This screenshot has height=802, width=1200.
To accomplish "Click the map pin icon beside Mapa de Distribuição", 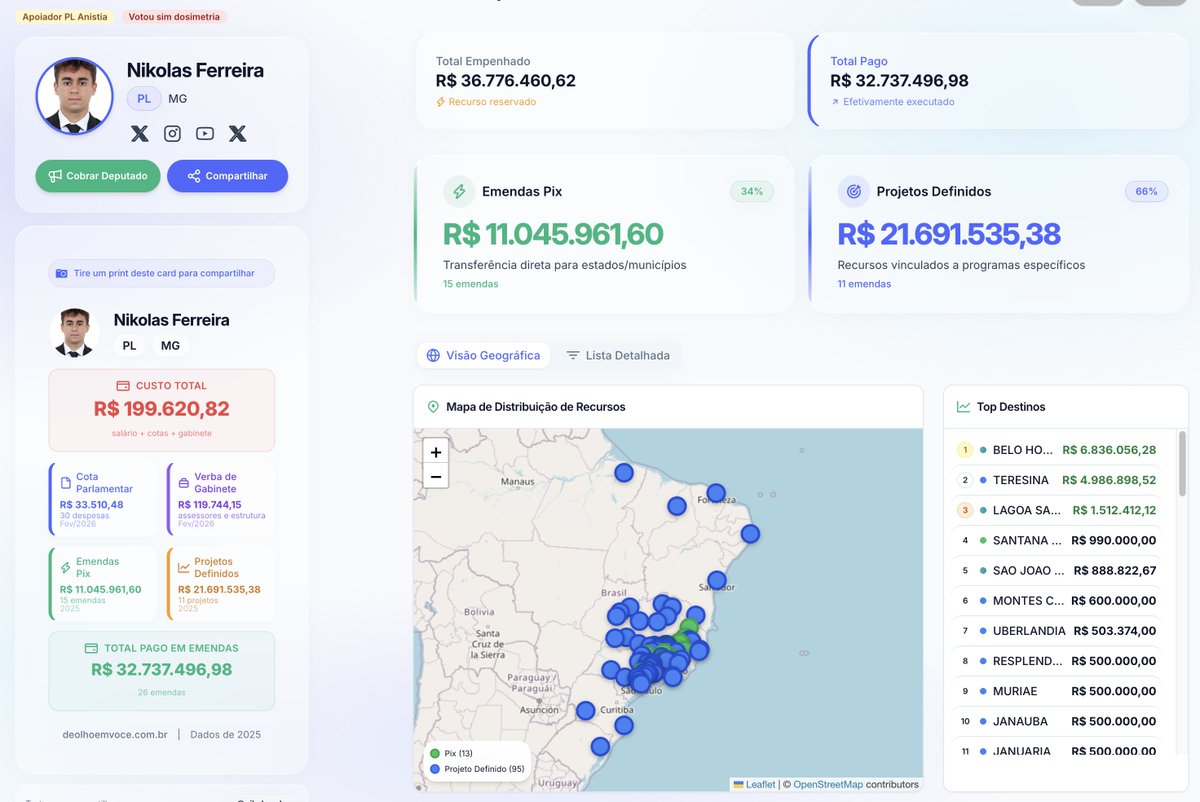I will 433,407.
